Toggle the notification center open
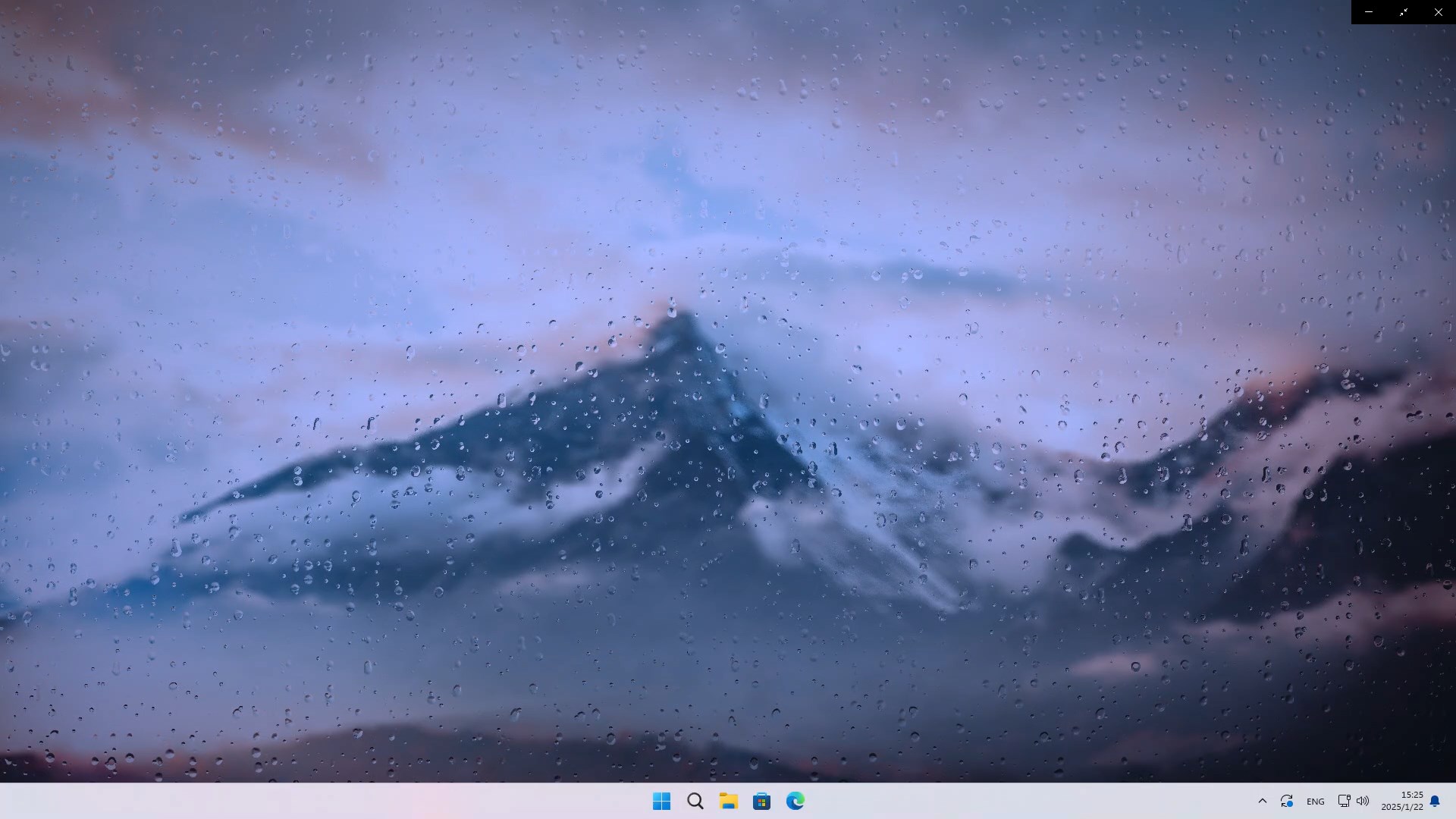 pyautogui.click(x=1435, y=801)
